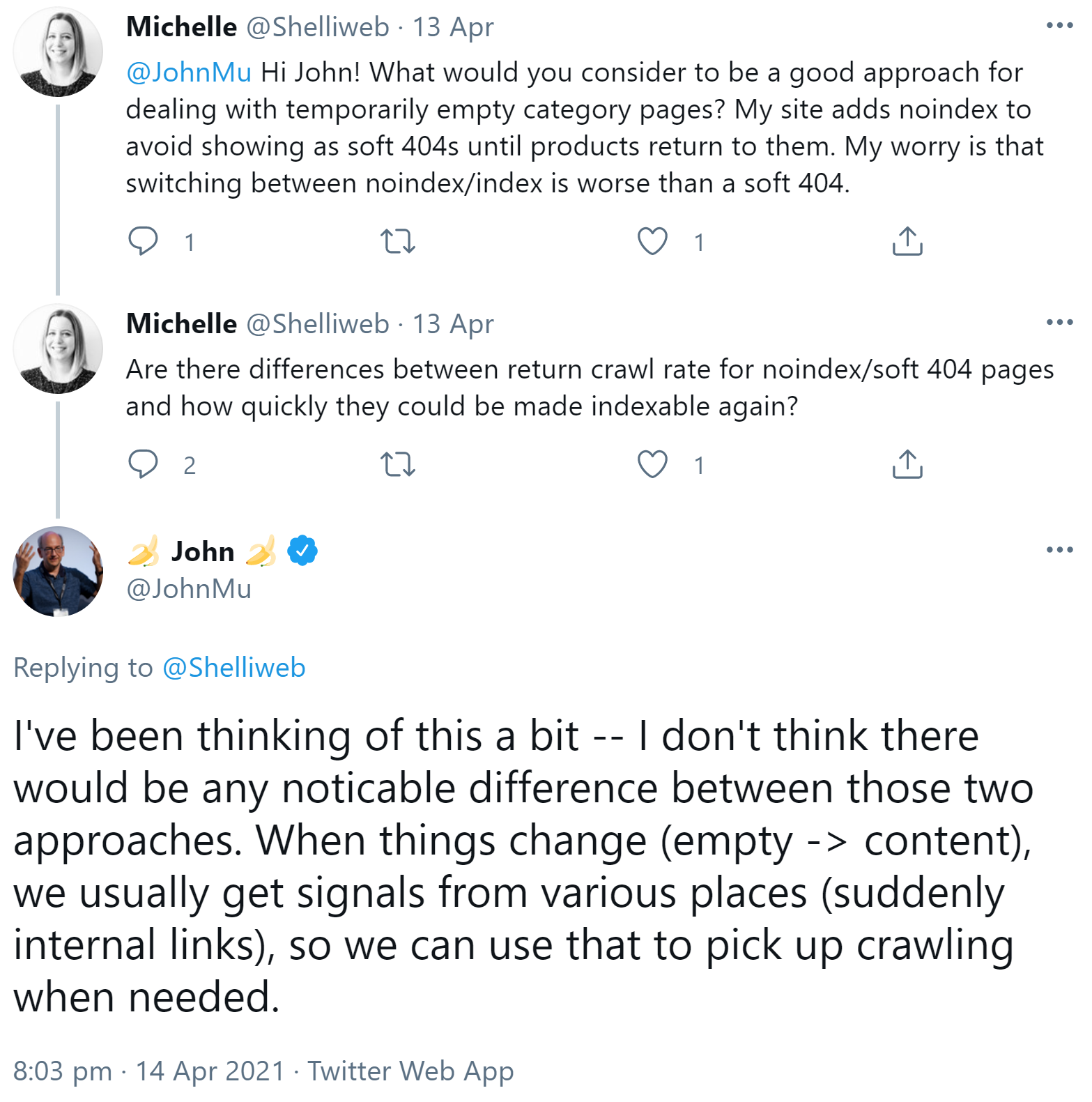Open more options on Michelle's first tweet

1061,25
